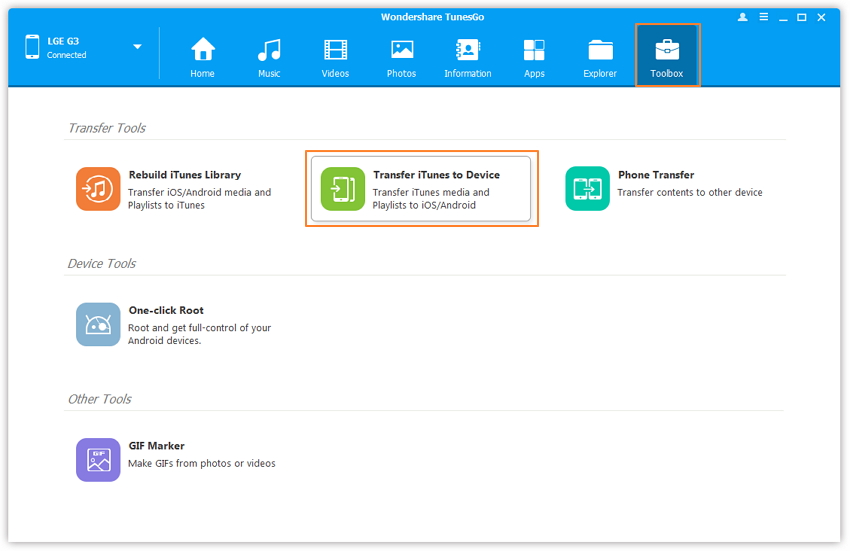This screenshot has width=850, height=551.
Task: Open the Home tab
Action: click(203, 57)
